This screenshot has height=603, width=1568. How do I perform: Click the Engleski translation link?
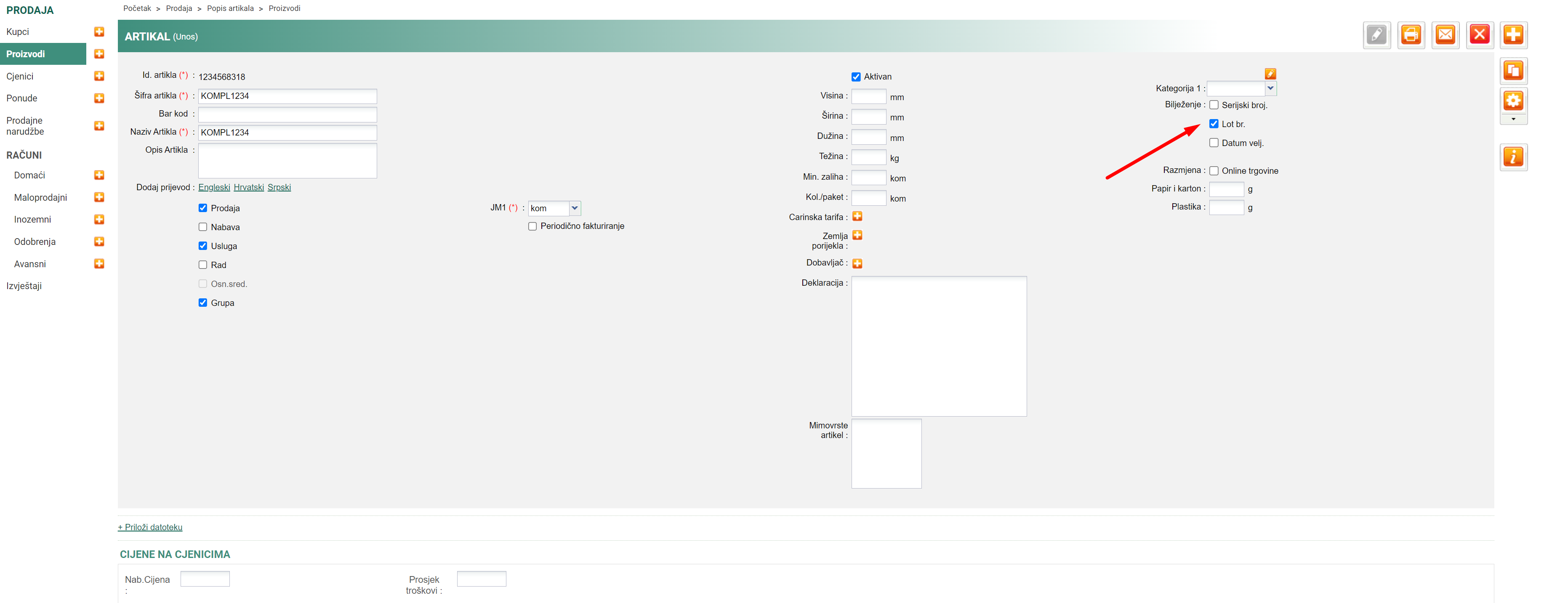pyautogui.click(x=214, y=187)
